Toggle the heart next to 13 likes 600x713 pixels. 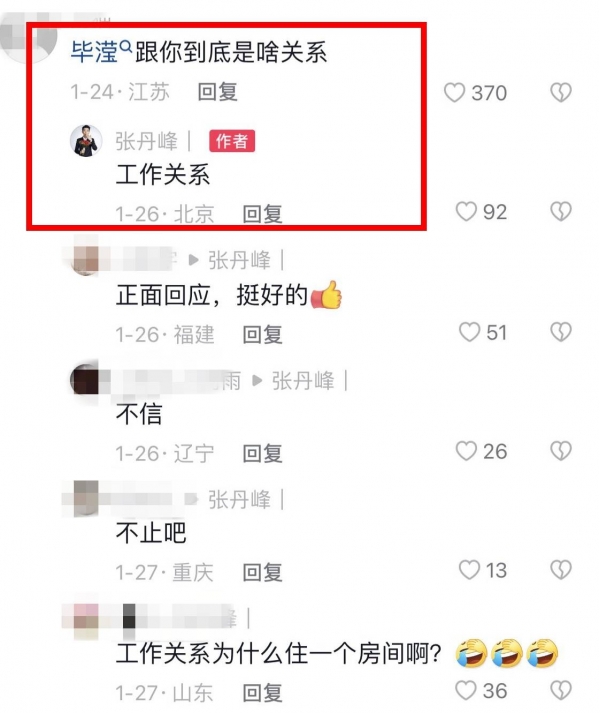pyautogui.click(x=469, y=570)
